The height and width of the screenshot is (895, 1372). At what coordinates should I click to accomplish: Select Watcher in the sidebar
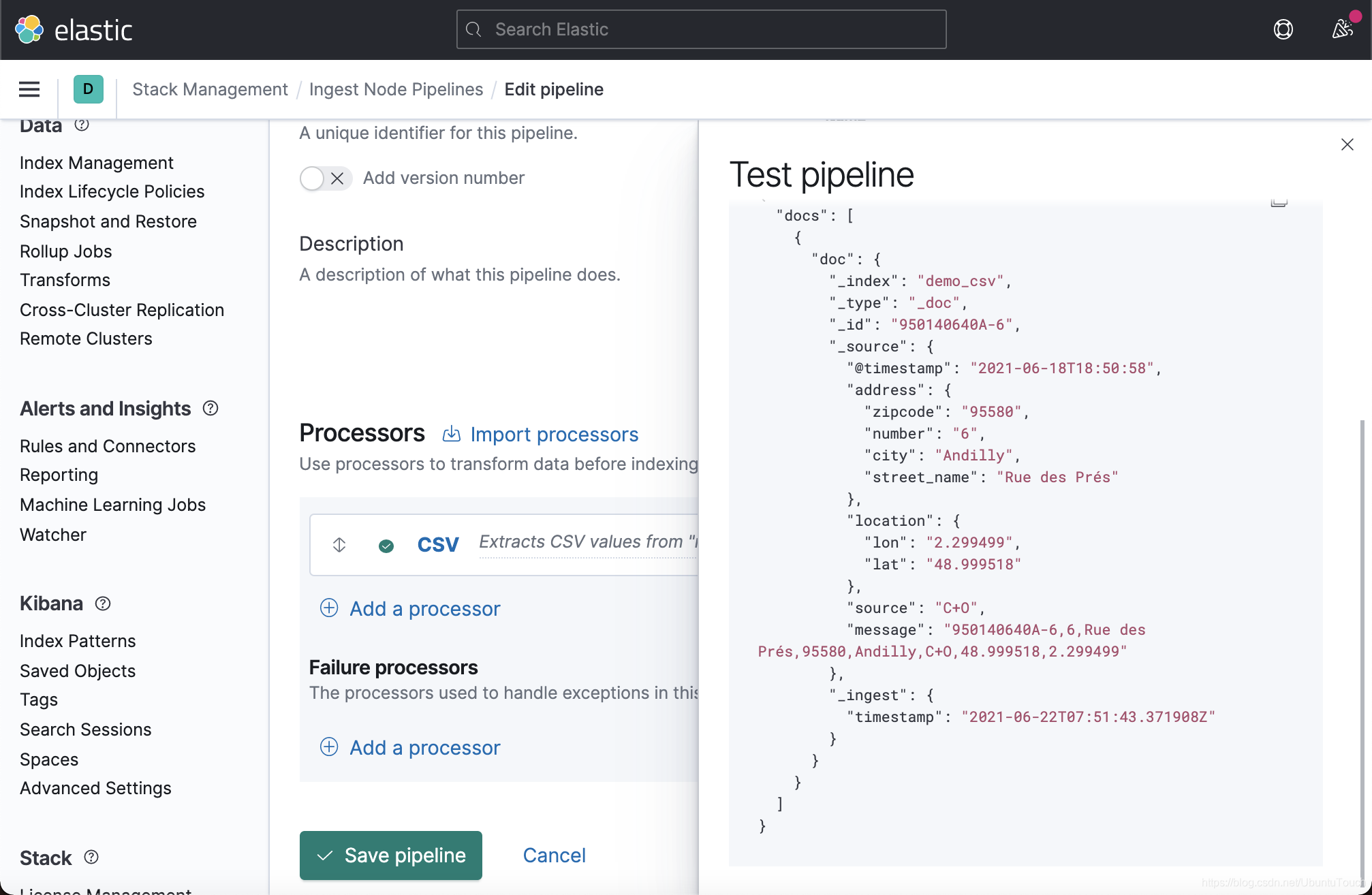point(52,535)
